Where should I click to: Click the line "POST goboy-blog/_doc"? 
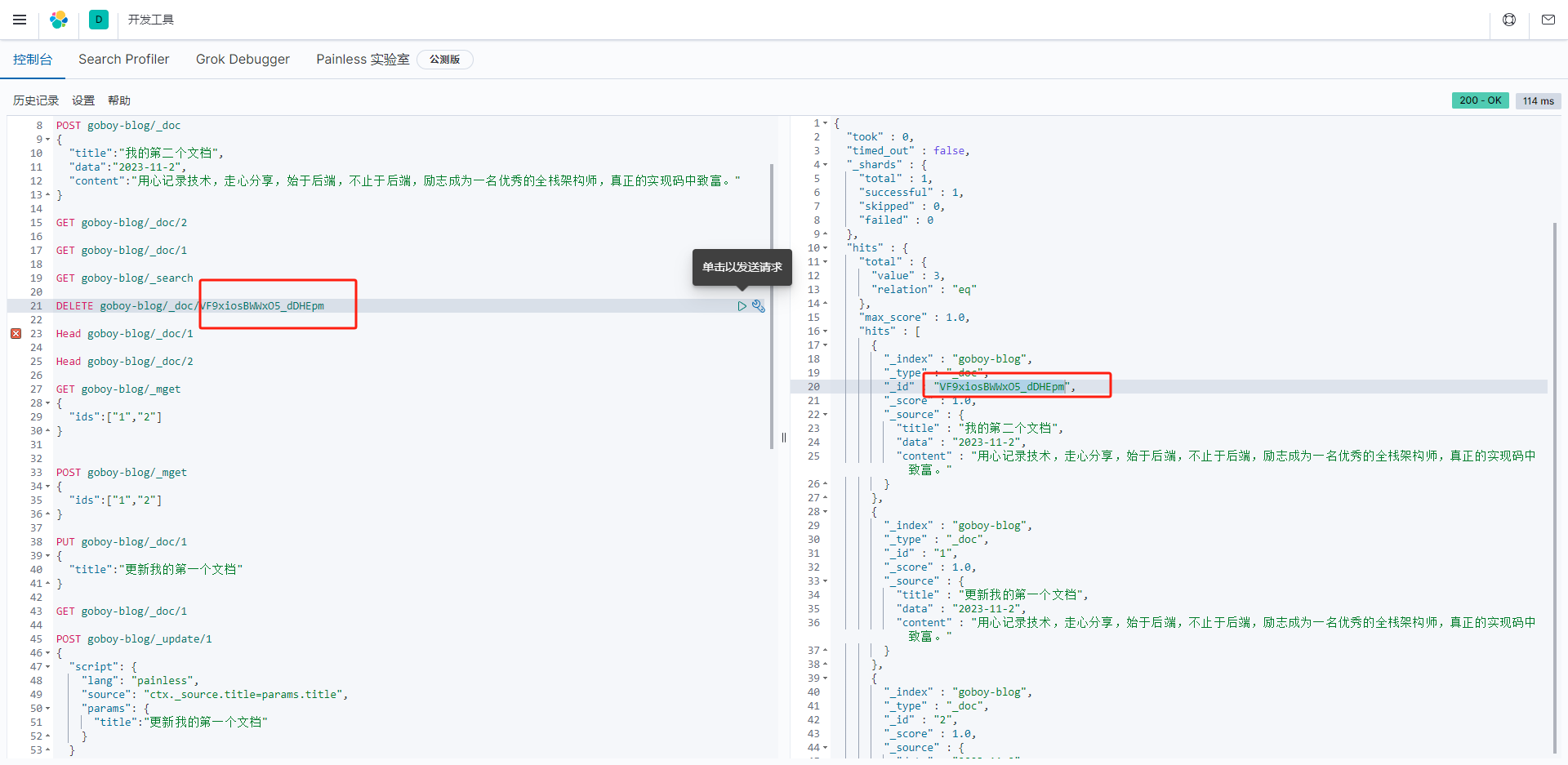coord(118,126)
